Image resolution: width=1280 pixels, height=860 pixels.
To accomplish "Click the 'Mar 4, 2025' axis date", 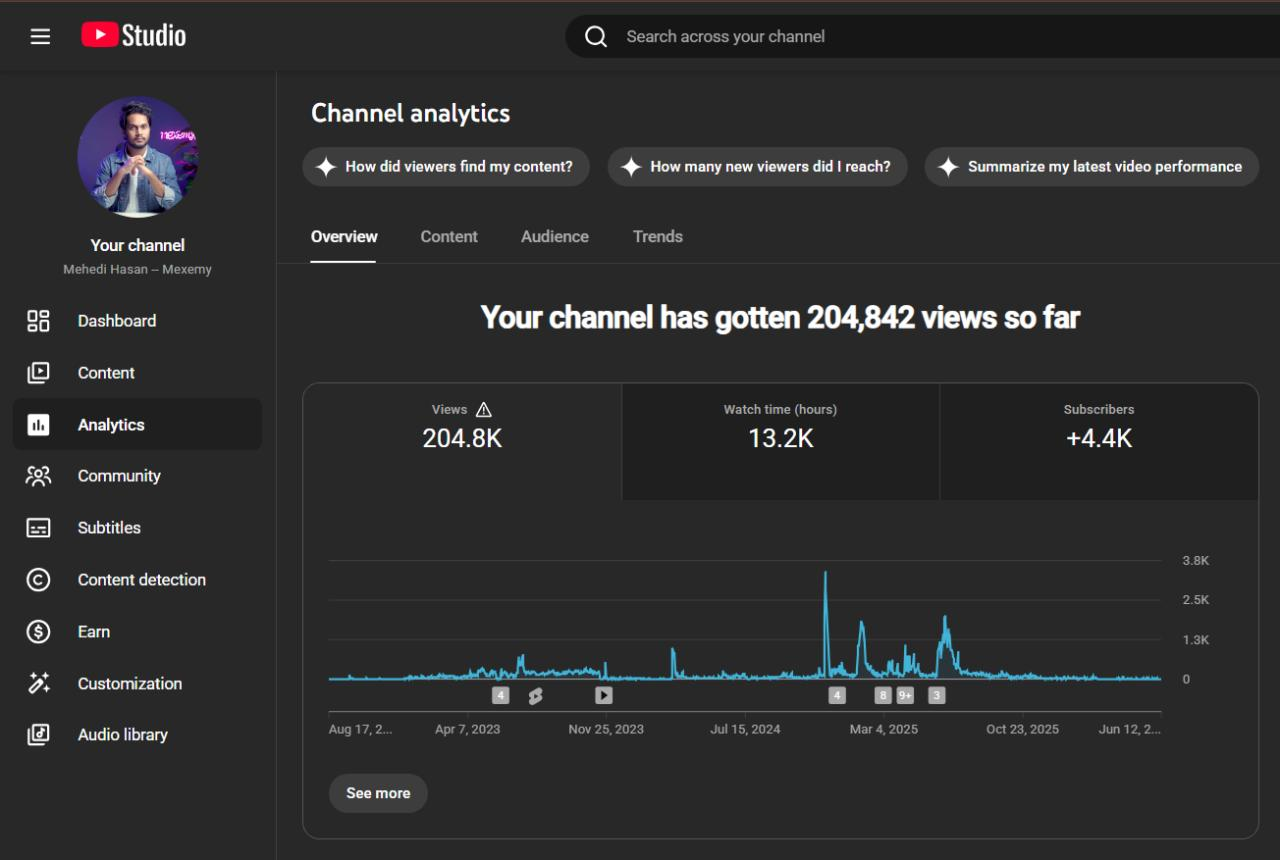I will 884,730.
